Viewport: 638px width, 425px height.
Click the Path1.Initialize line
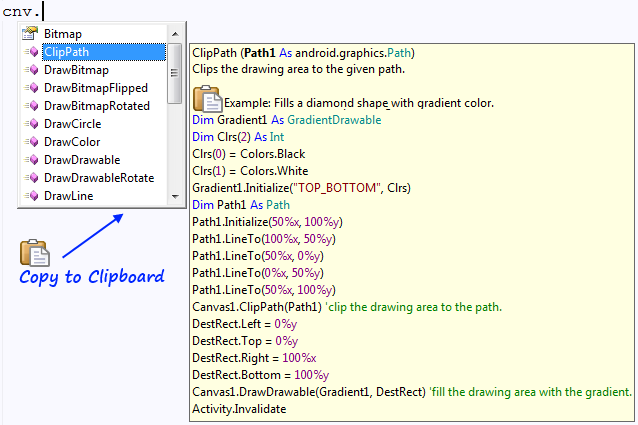267,222
